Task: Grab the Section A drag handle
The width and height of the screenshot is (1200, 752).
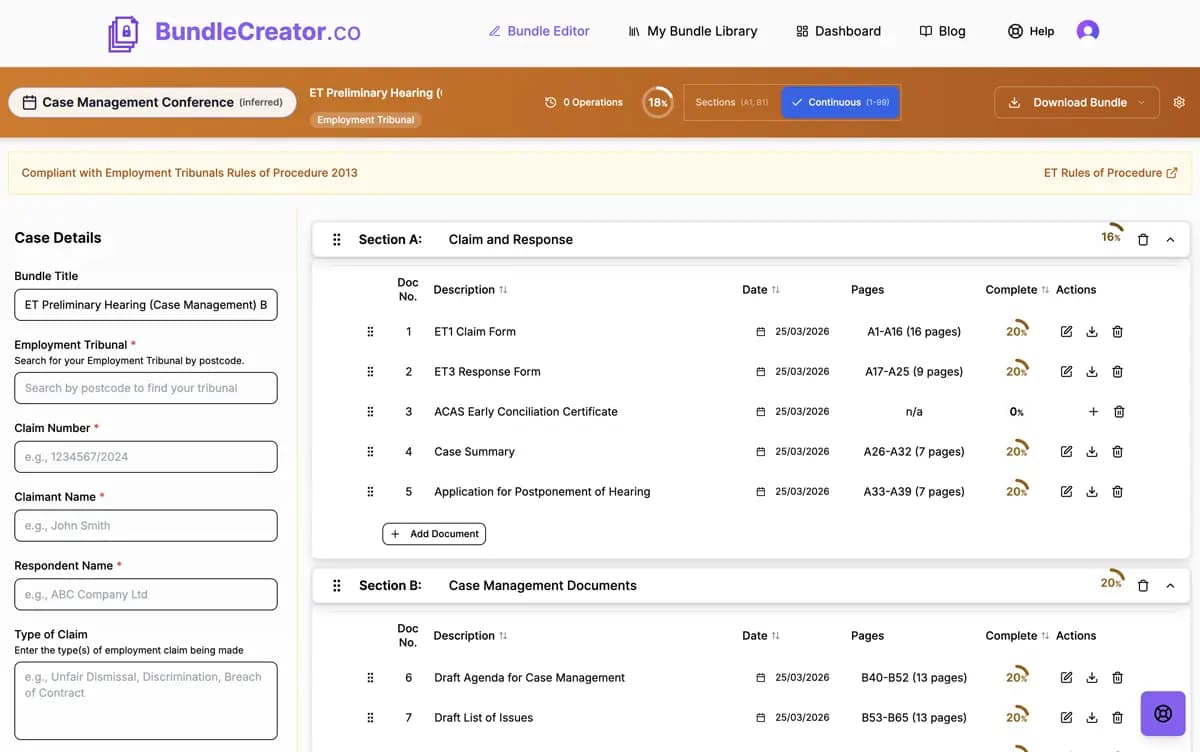Action: 337,240
